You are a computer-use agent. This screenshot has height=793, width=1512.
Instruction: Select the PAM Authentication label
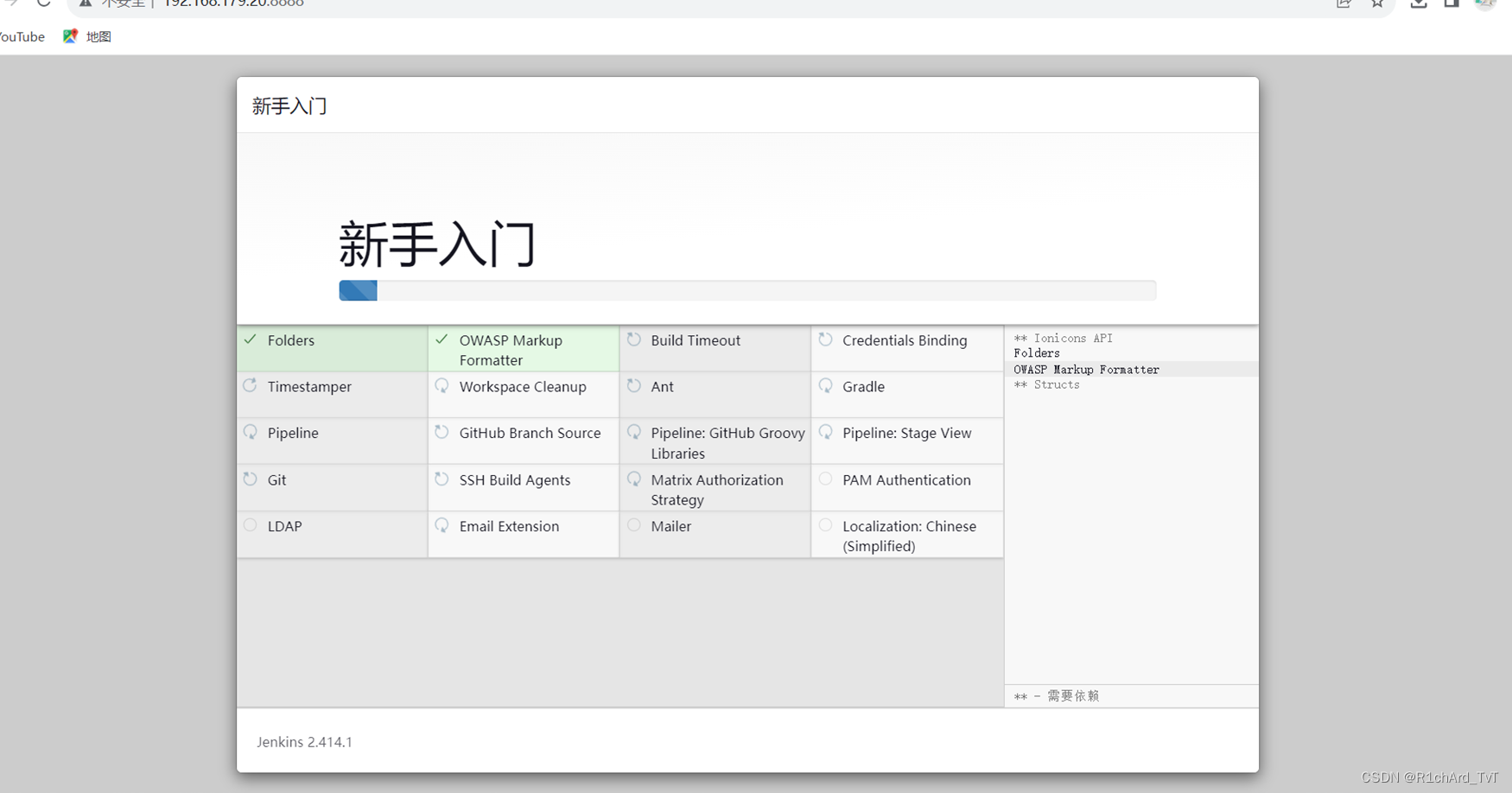coord(906,480)
